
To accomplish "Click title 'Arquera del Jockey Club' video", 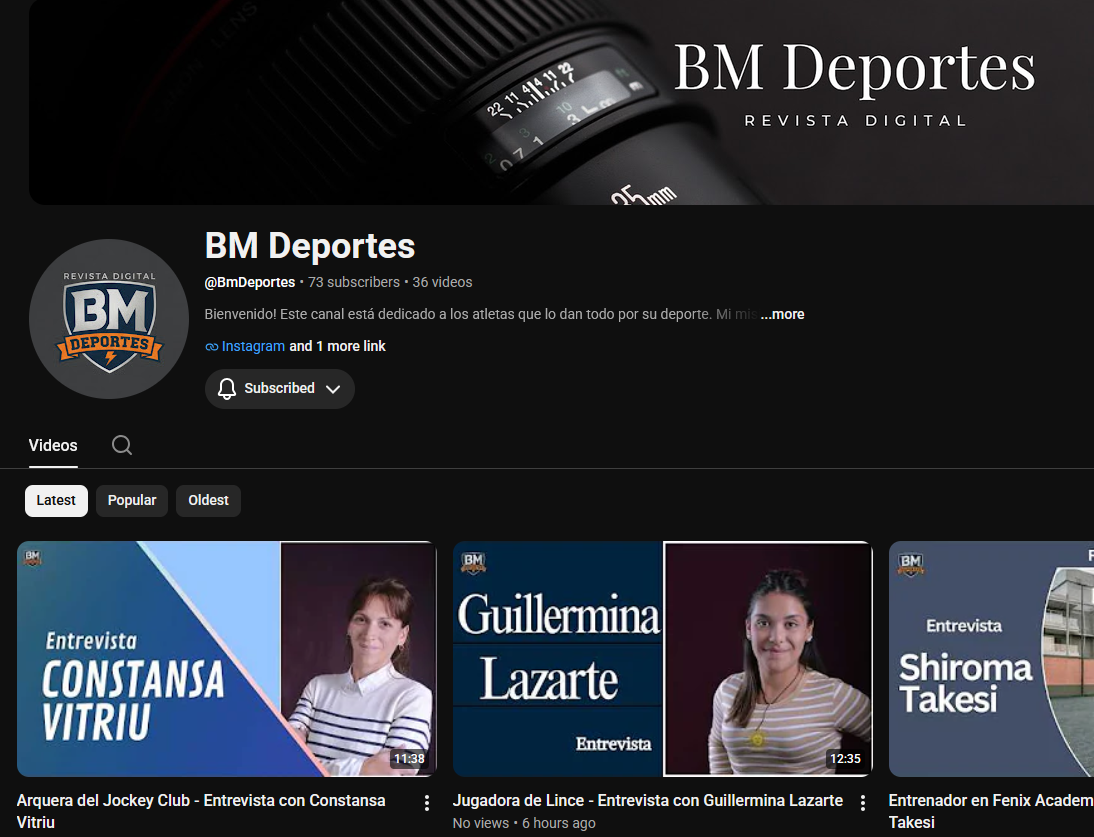I will pos(201,811).
